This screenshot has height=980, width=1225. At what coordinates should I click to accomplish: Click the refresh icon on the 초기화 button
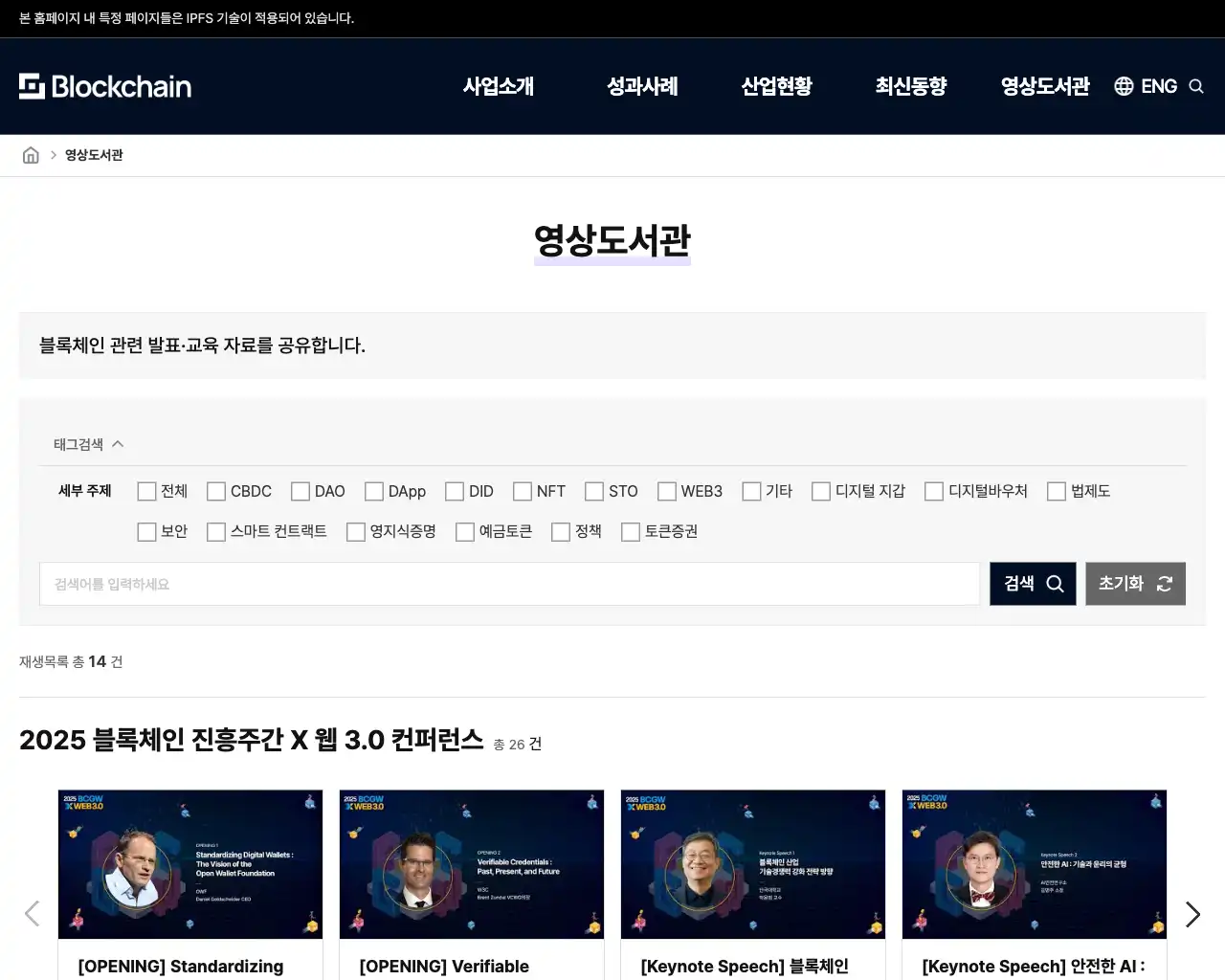1165,583
